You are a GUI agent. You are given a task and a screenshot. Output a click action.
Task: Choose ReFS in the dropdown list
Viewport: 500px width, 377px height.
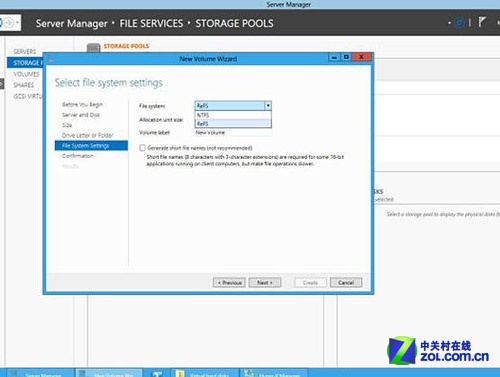[x=233, y=124]
